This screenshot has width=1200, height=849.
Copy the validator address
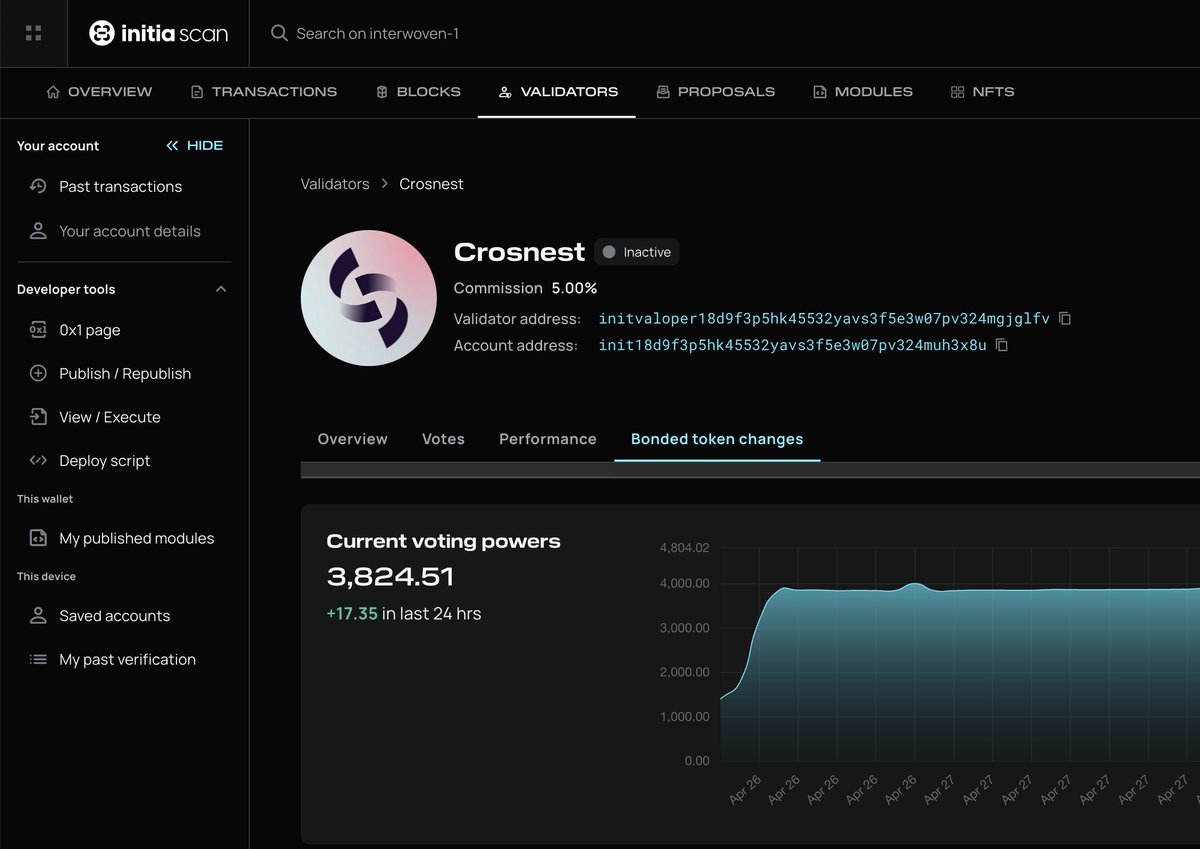[1064, 318]
